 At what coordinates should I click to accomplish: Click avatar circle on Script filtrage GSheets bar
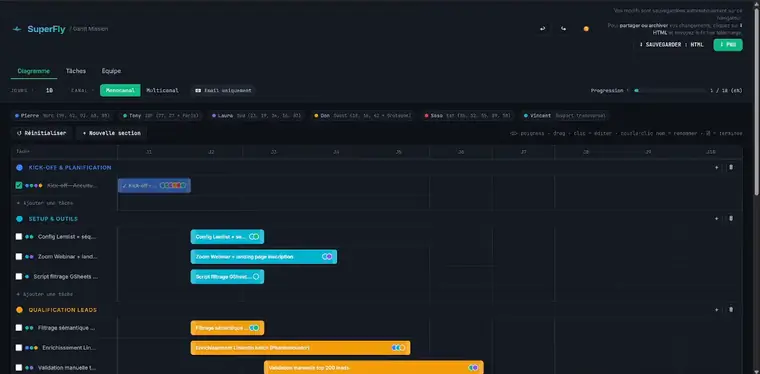pyautogui.click(x=256, y=277)
